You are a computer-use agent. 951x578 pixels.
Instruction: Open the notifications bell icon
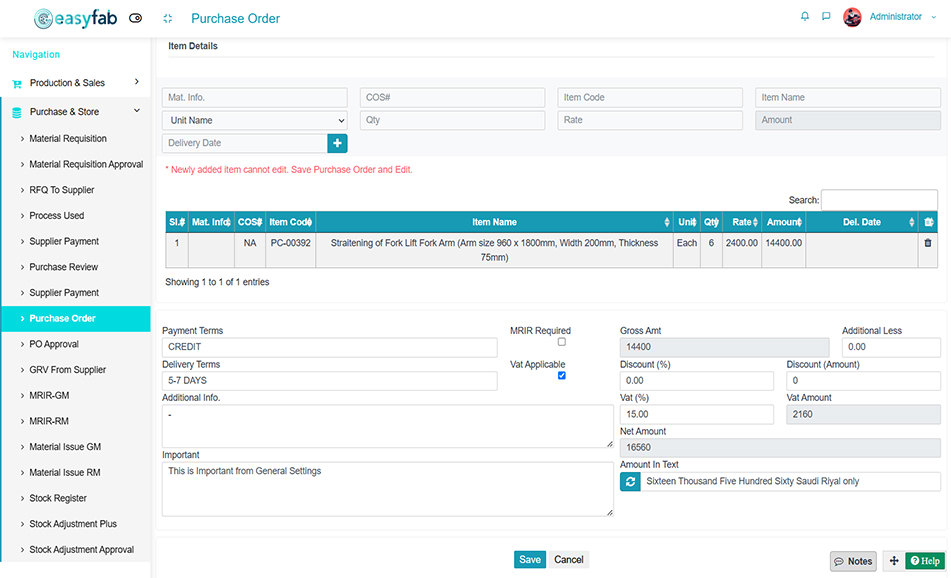tap(805, 17)
